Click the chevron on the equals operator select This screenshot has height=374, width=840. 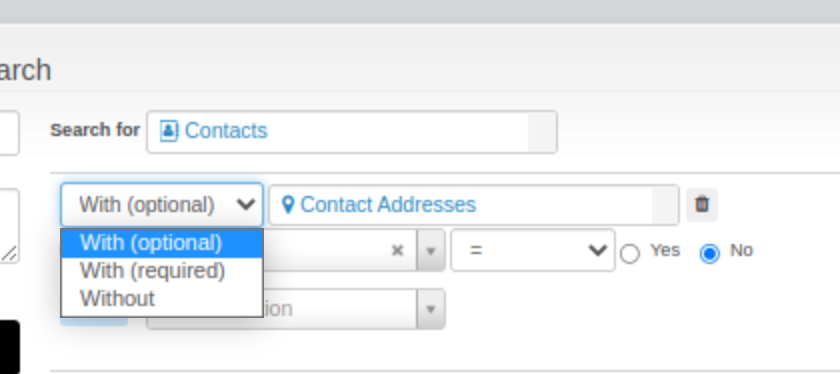pos(597,250)
